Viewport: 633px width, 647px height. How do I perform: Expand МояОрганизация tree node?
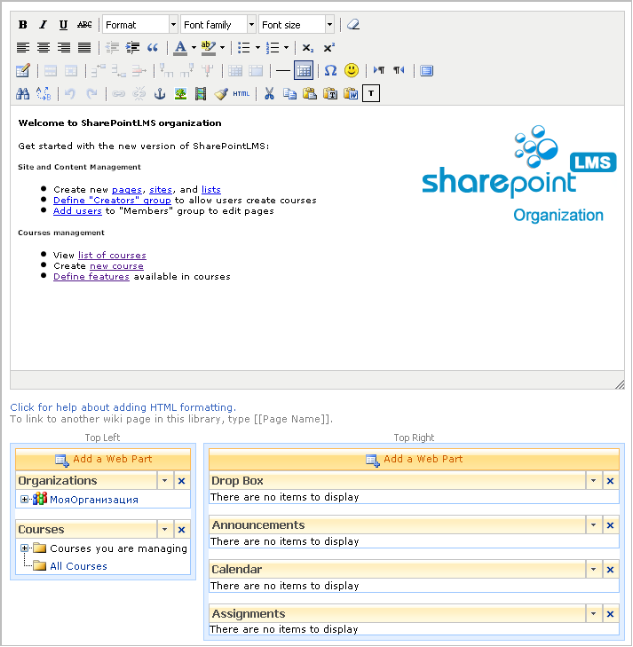24,500
